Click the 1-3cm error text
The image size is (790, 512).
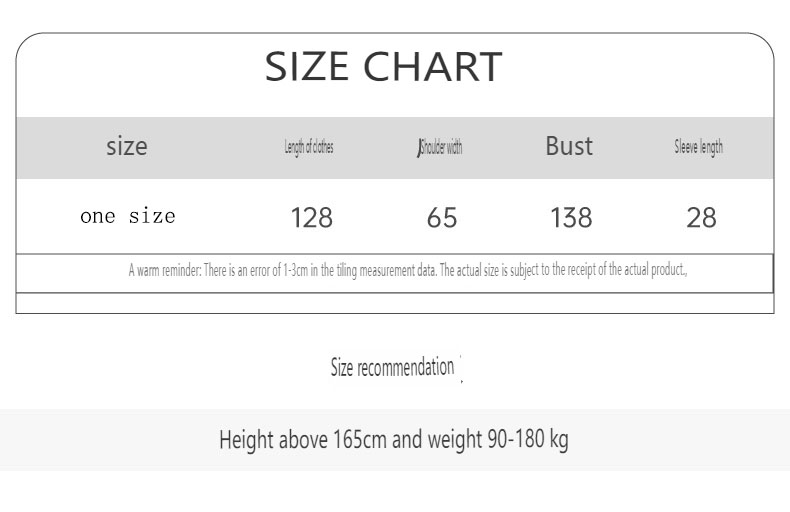296,271
